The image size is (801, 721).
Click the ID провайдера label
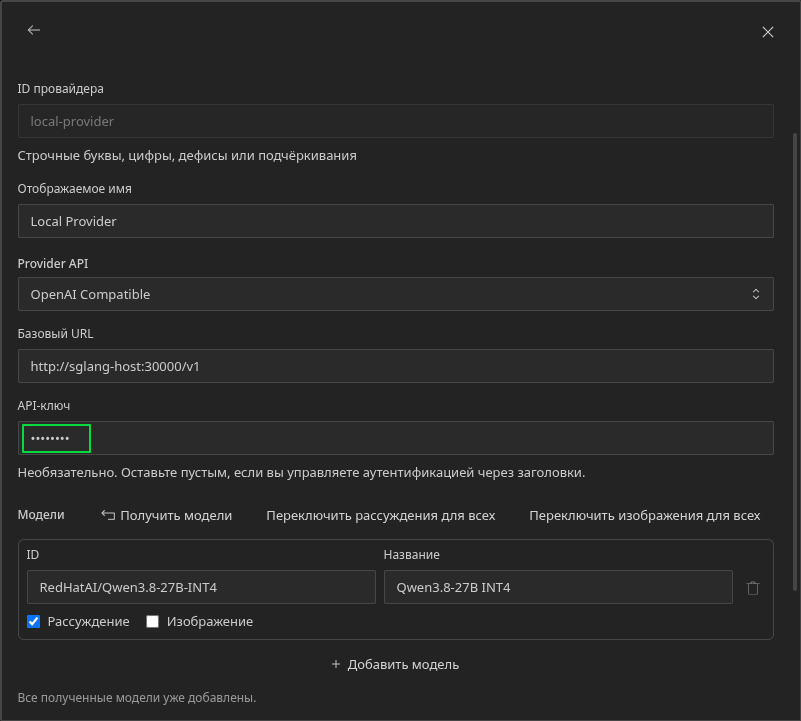60,89
